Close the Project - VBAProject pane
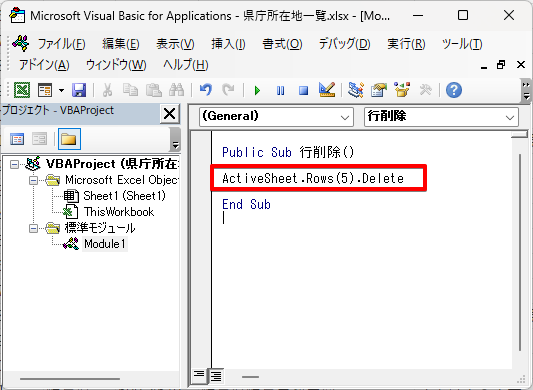Image resolution: width=533 pixels, height=390 pixels. tap(169, 114)
